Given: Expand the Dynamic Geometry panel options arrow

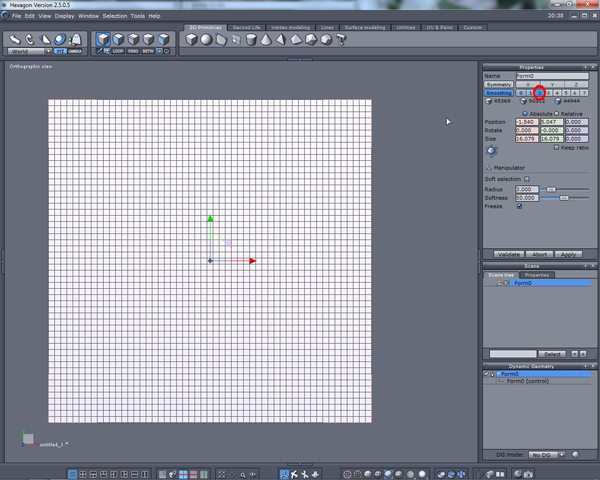Looking at the screenshot, I should (x=585, y=366).
